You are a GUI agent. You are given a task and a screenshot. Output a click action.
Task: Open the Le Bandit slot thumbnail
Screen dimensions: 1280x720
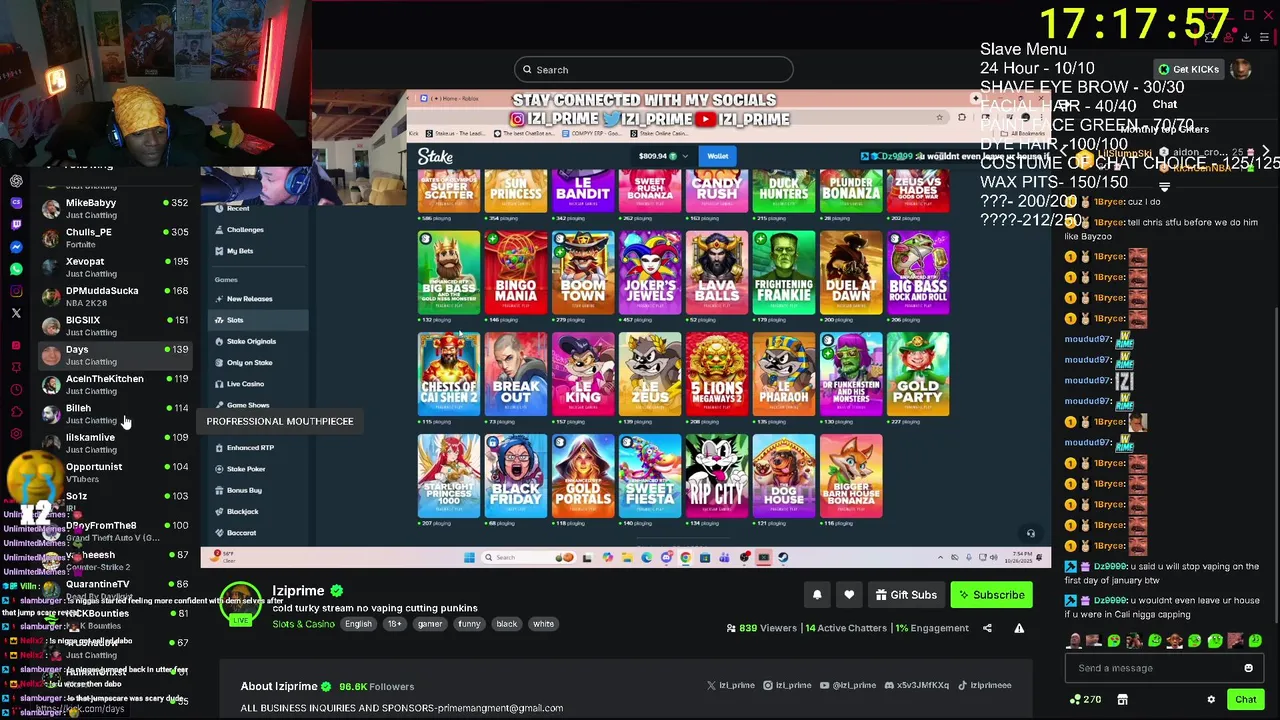[x=583, y=190]
